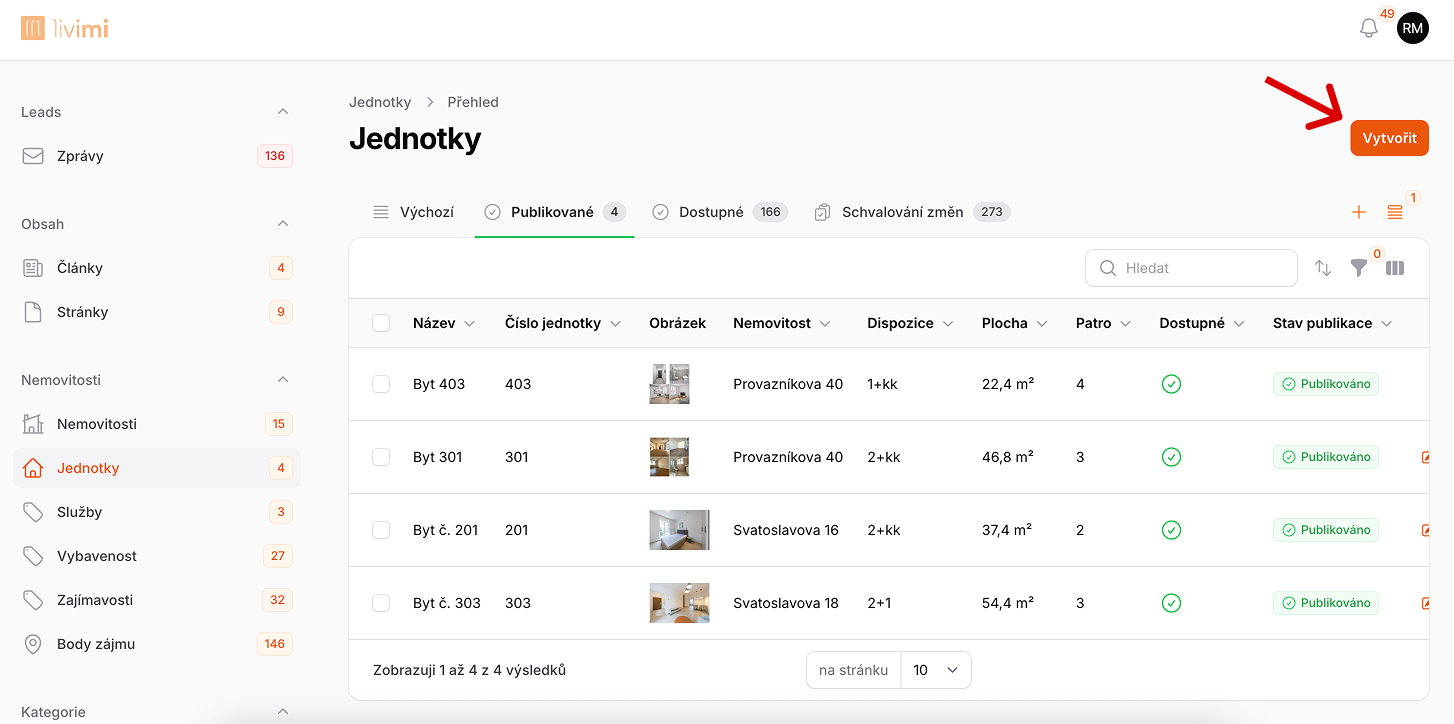
Task: Click the tag icon next to Služby
Action: coord(33,512)
